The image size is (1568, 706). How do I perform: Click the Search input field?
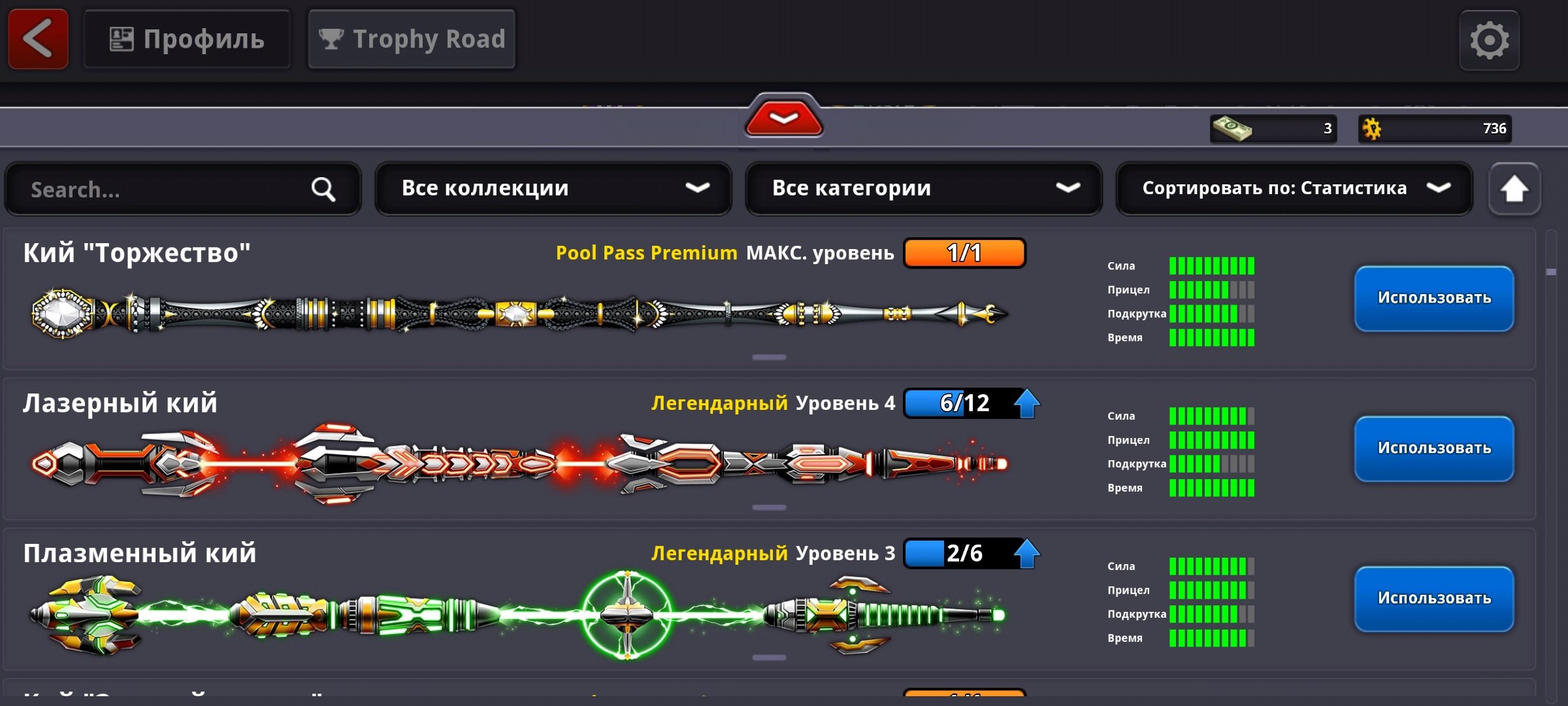point(183,189)
